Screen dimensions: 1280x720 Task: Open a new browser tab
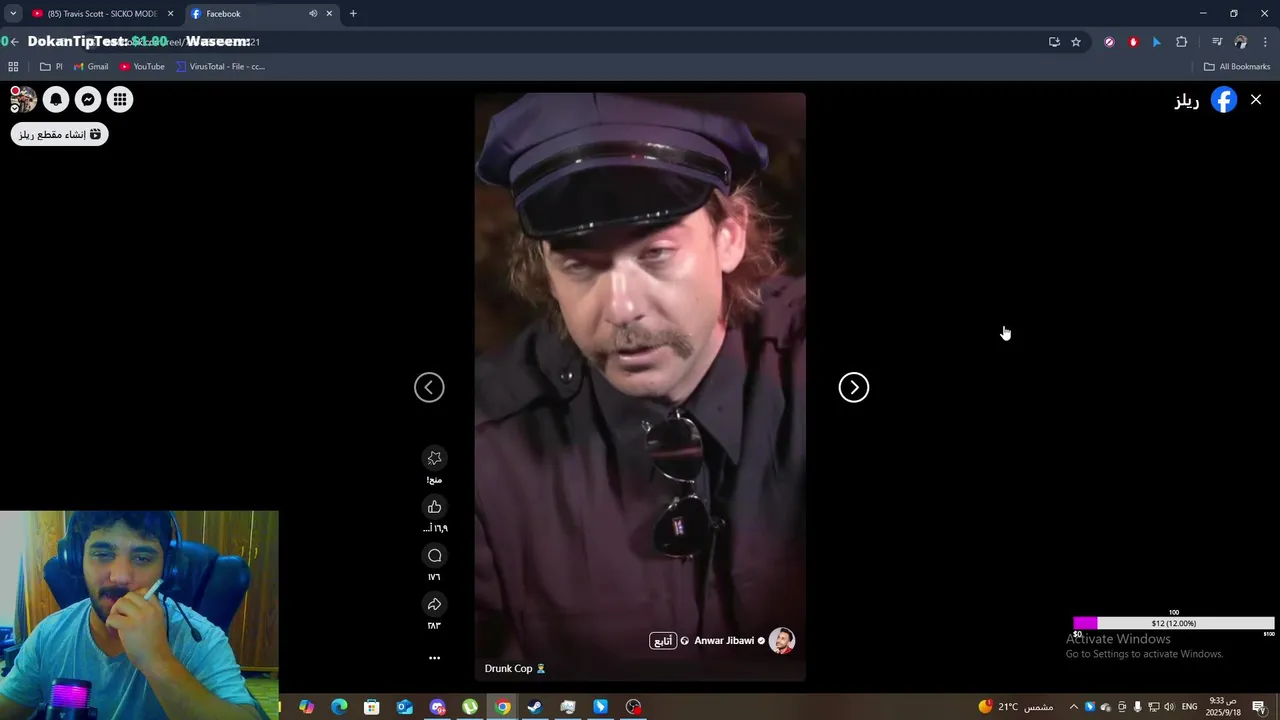(353, 14)
